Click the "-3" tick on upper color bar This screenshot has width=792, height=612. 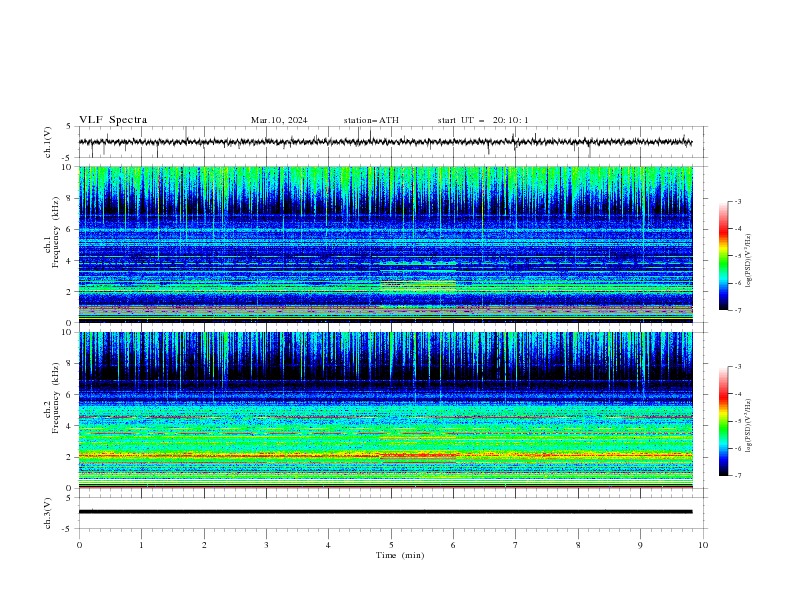[x=737, y=201]
